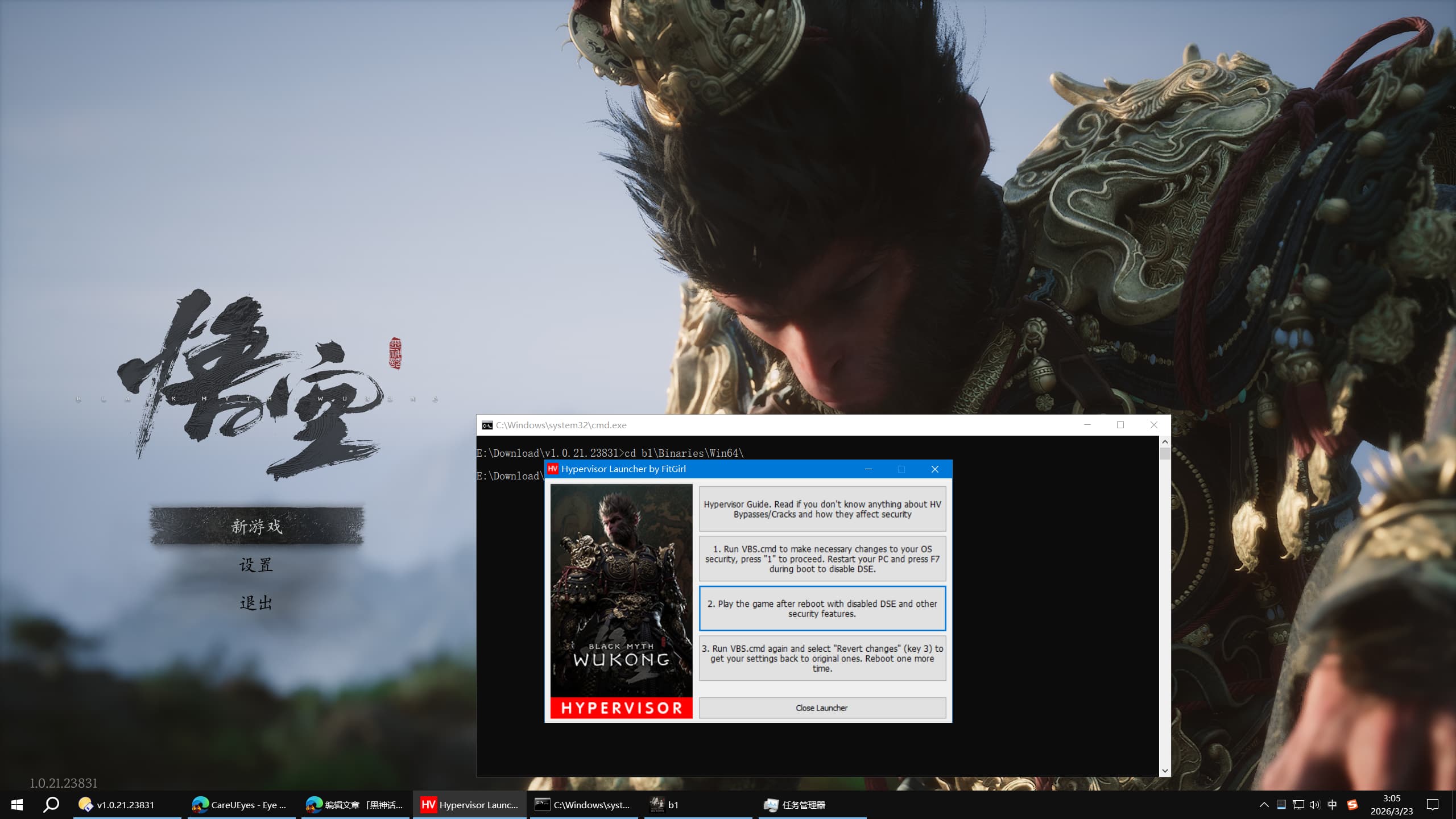Open the Windows Start menu

tap(17, 805)
